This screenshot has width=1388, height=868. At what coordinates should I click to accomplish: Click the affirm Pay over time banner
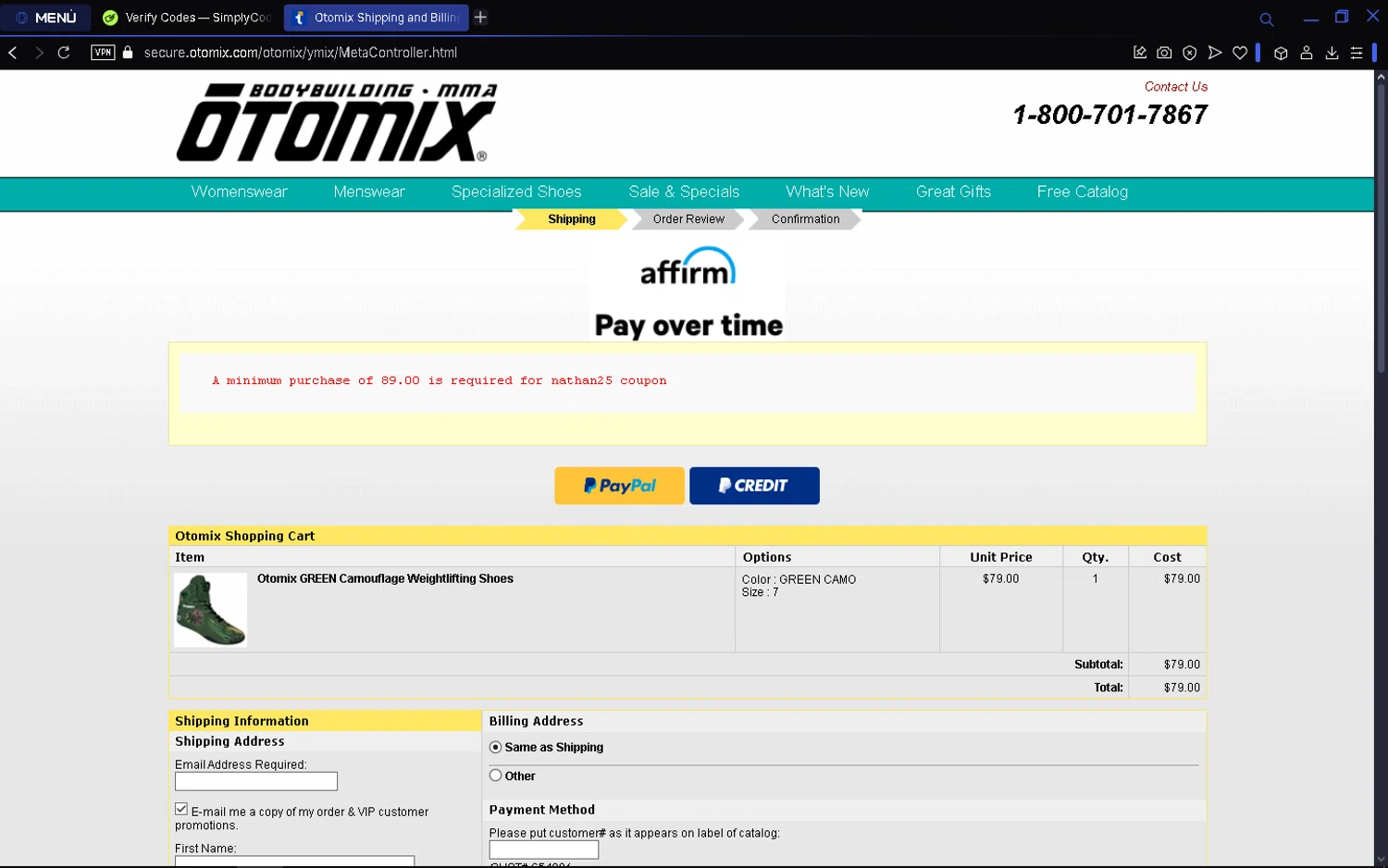pos(688,292)
